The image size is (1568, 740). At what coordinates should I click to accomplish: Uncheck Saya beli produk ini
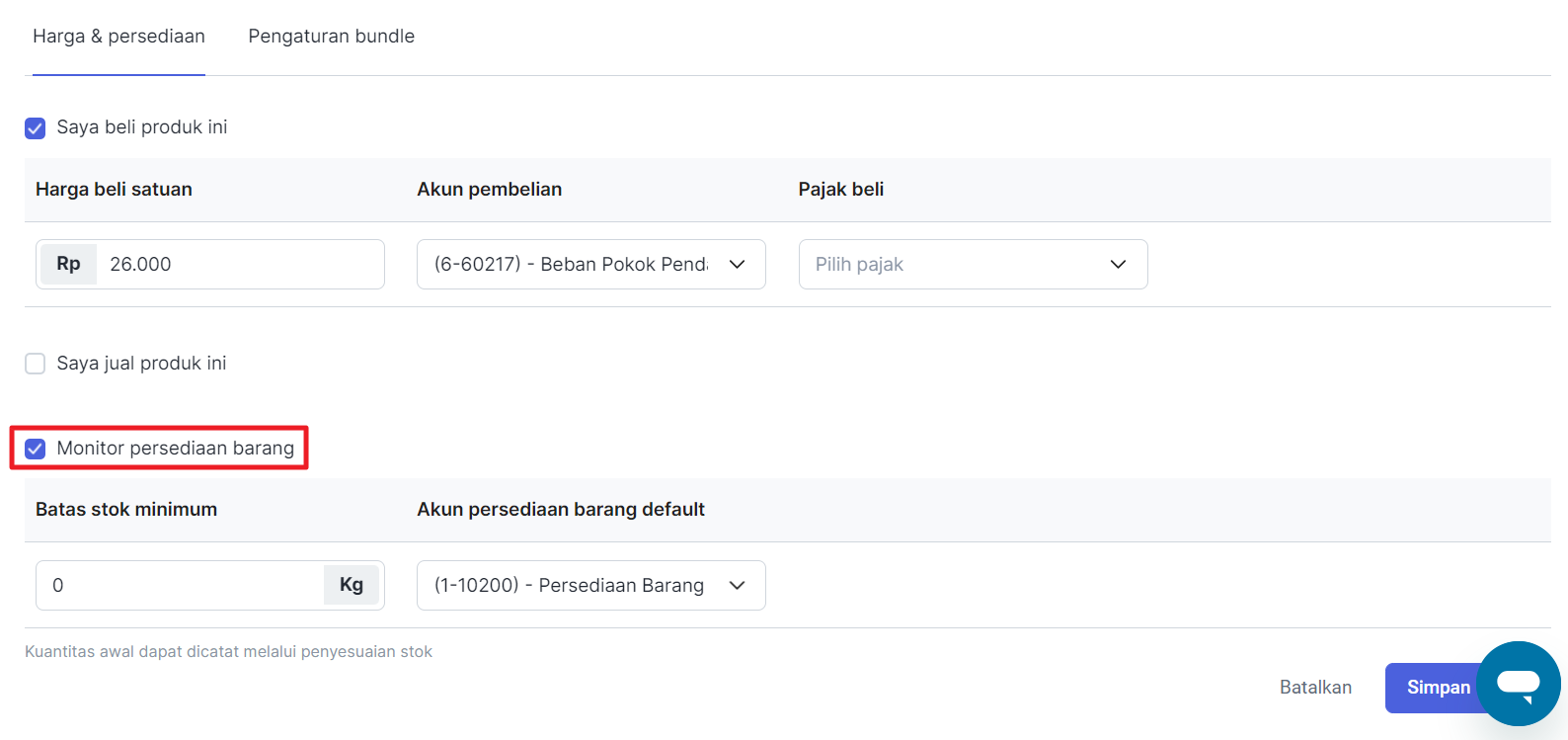36,127
